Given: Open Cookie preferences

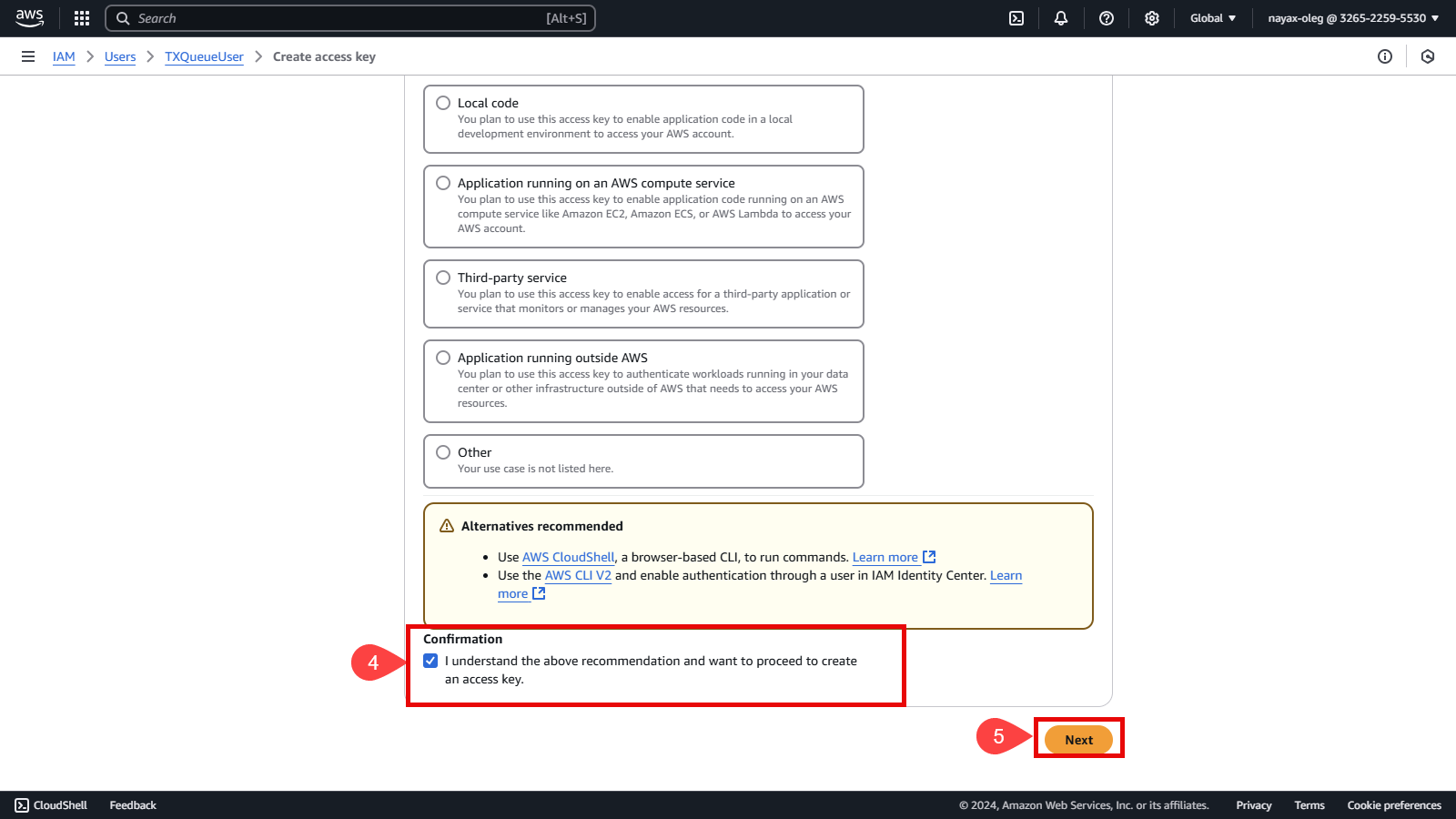Looking at the screenshot, I should [x=1394, y=805].
